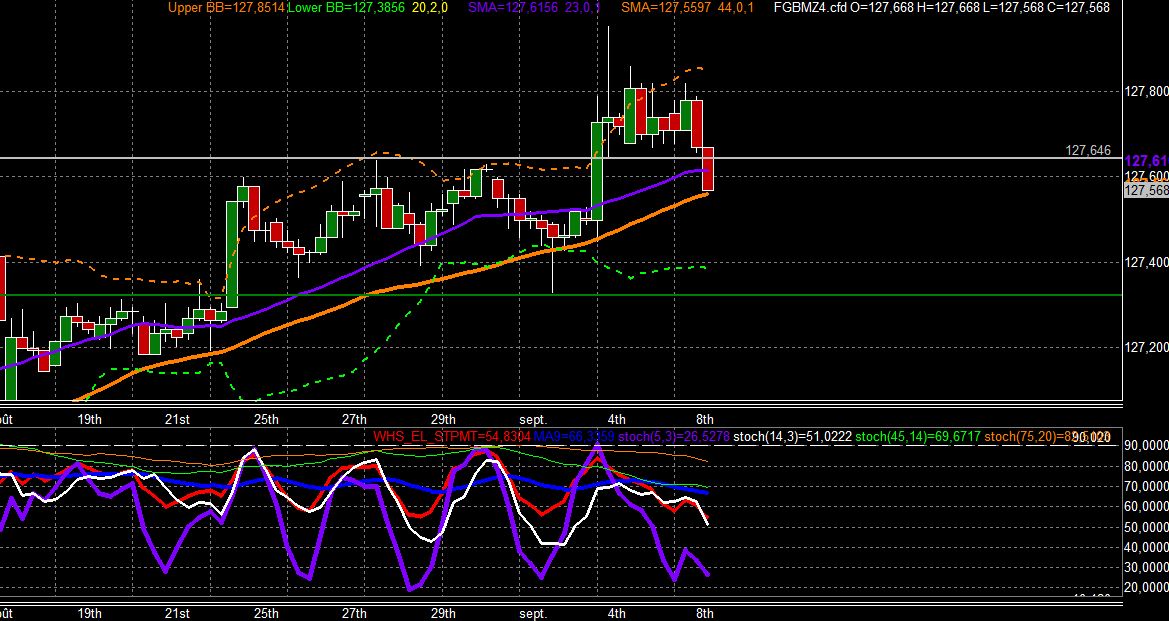This screenshot has height=621, width=1169.
Task: Click 25th on the bottom oscillator date axis
Action: click(266, 614)
